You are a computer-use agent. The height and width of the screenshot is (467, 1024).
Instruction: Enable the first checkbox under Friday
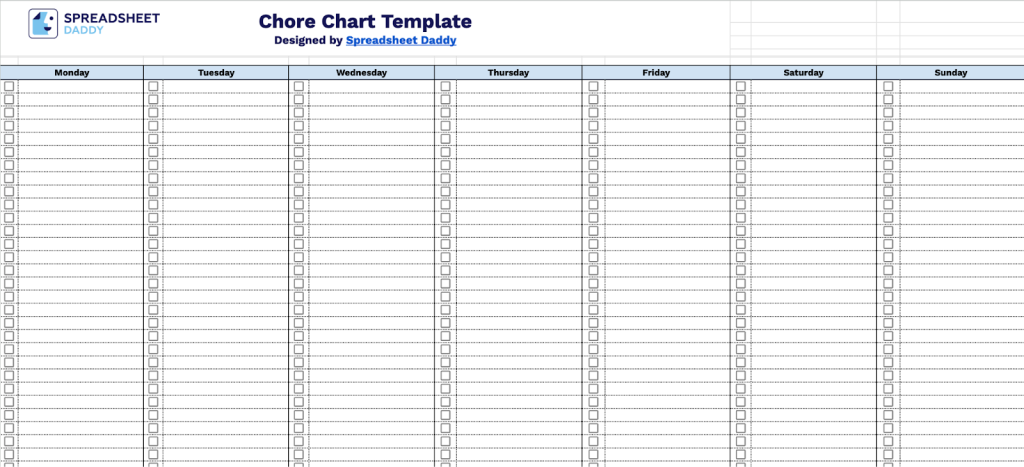pyautogui.click(x=593, y=86)
